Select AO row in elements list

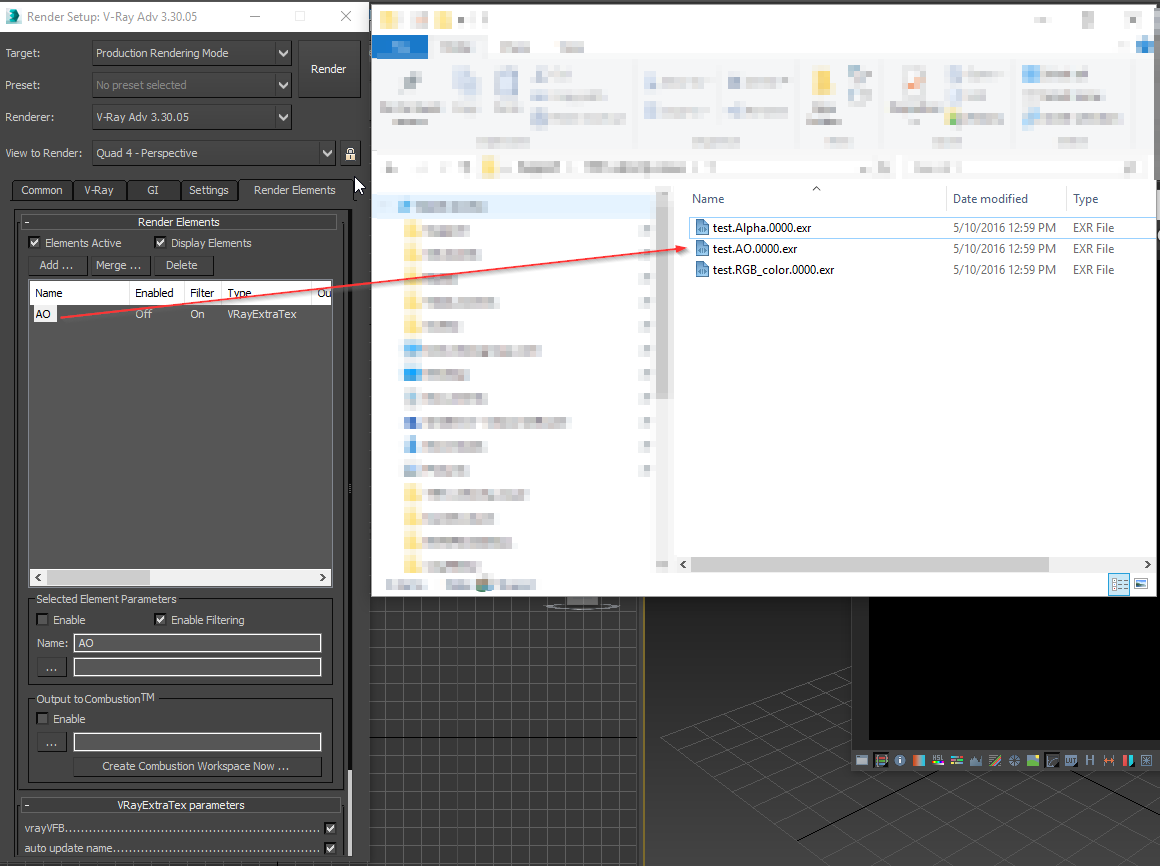tap(180, 314)
